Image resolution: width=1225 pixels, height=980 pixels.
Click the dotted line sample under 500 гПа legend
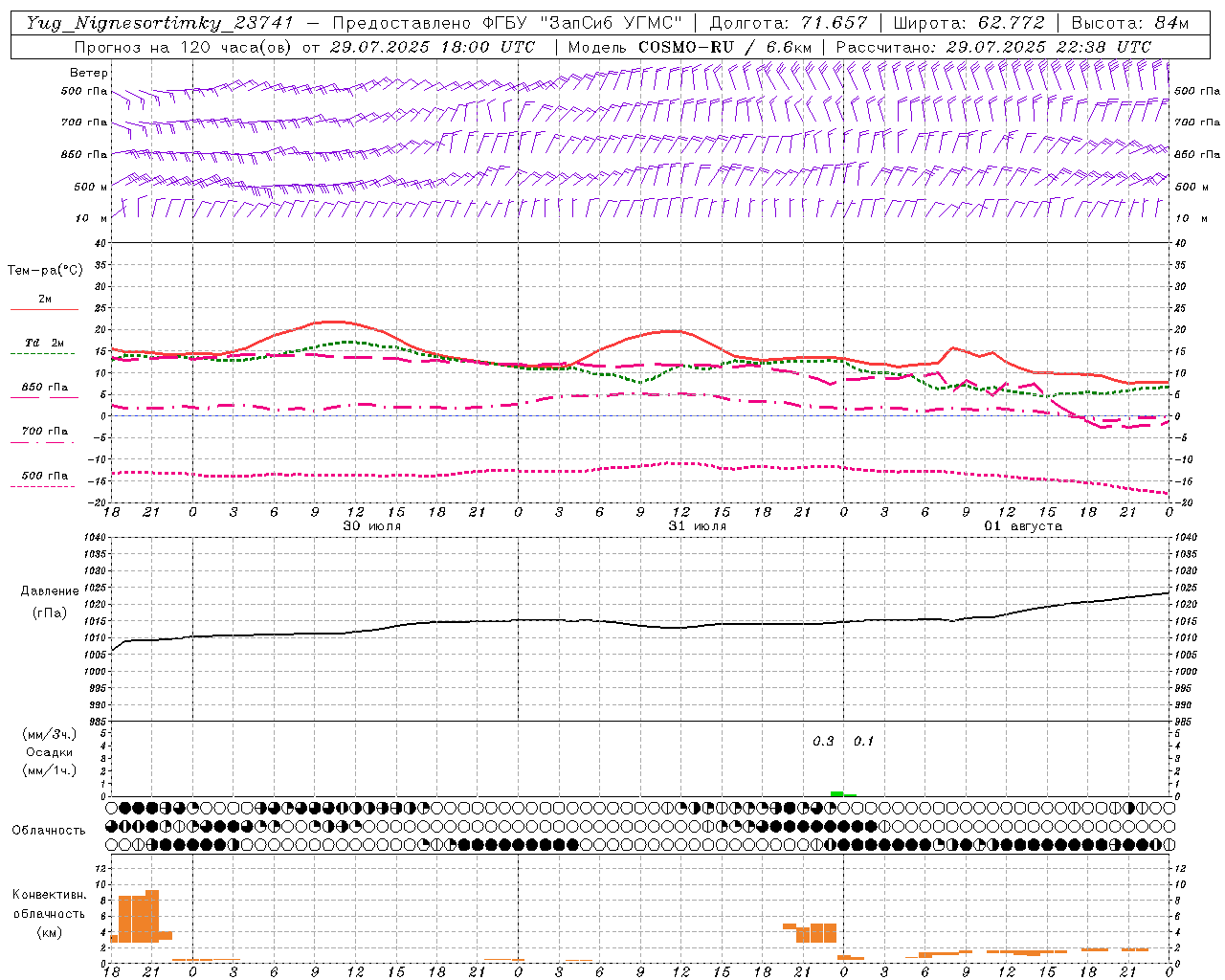tap(43, 487)
